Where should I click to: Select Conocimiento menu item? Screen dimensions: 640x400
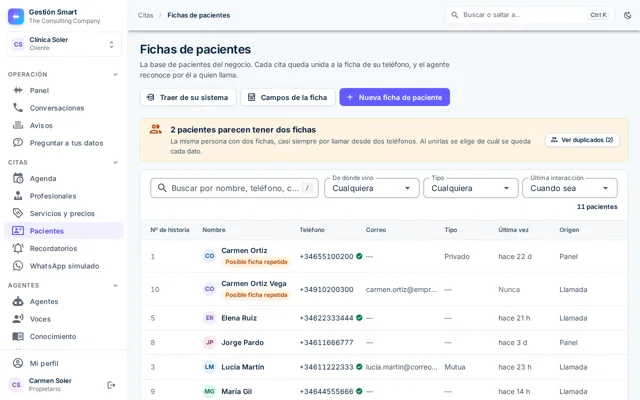pyautogui.click(x=64, y=336)
